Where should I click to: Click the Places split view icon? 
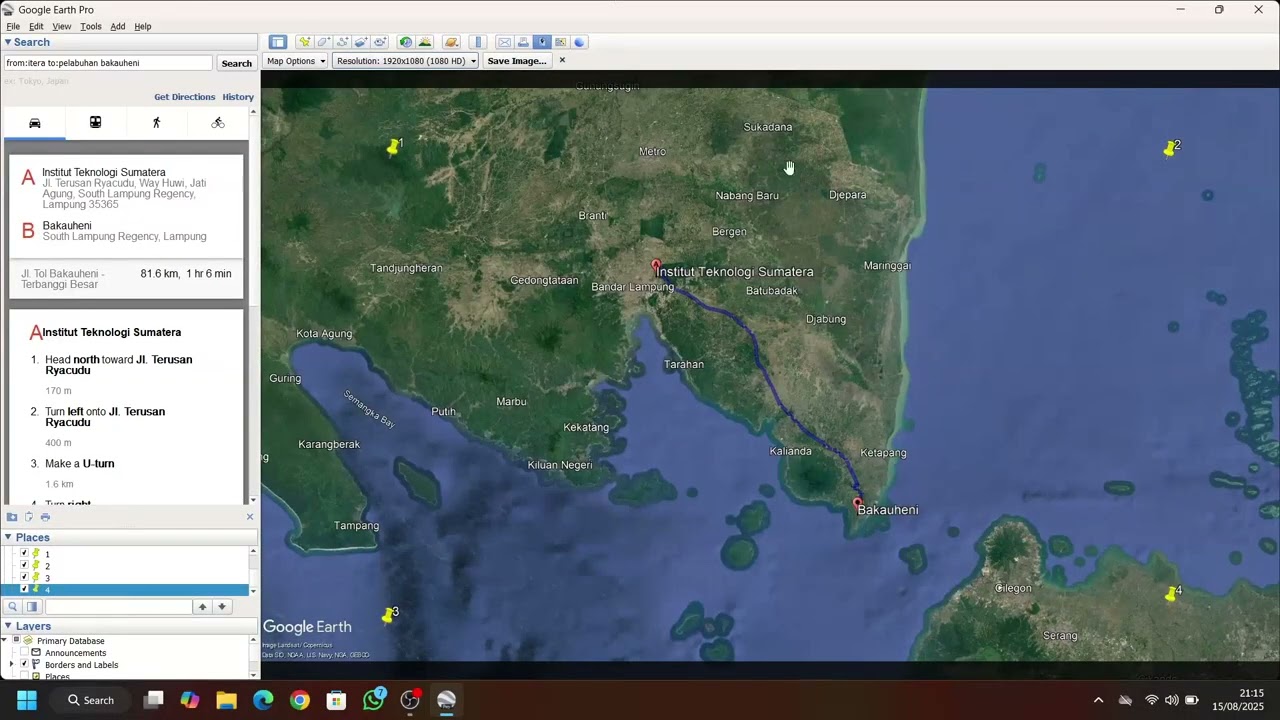(32, 607)
